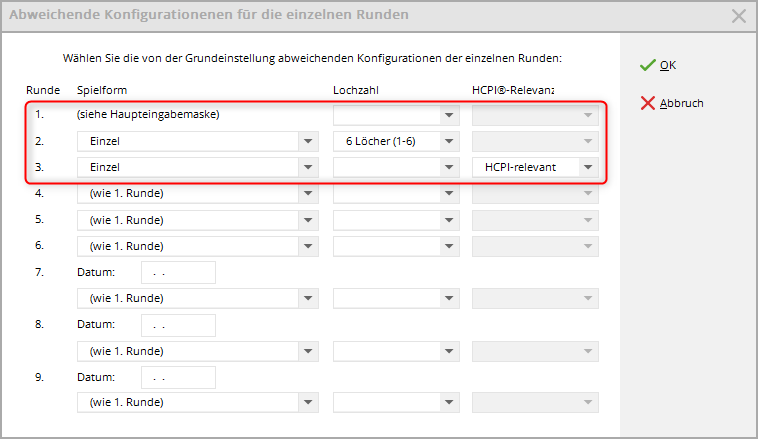The width and height of the screenshot is (758, 439).
Task: Cancel via the red X Abbruch button
Action: (x=672, y=103)
